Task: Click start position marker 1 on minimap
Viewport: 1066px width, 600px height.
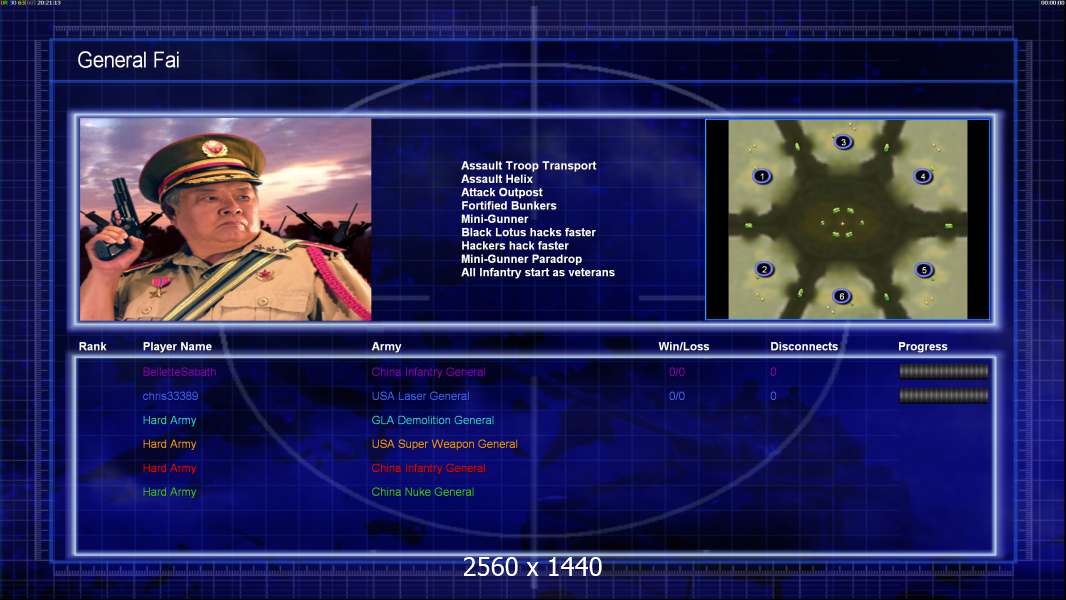Action: (762, 176)
